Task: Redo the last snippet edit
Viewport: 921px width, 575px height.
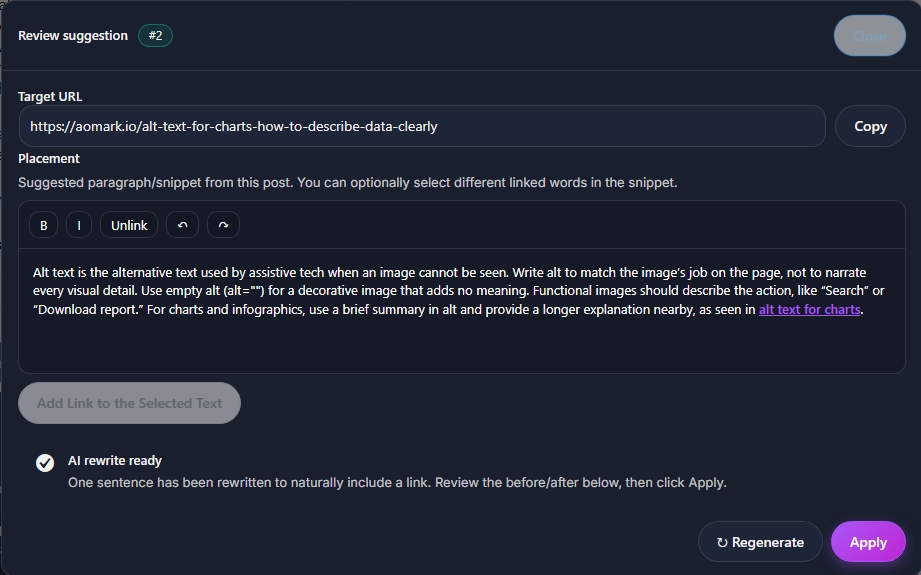Action: pos(223,225)
